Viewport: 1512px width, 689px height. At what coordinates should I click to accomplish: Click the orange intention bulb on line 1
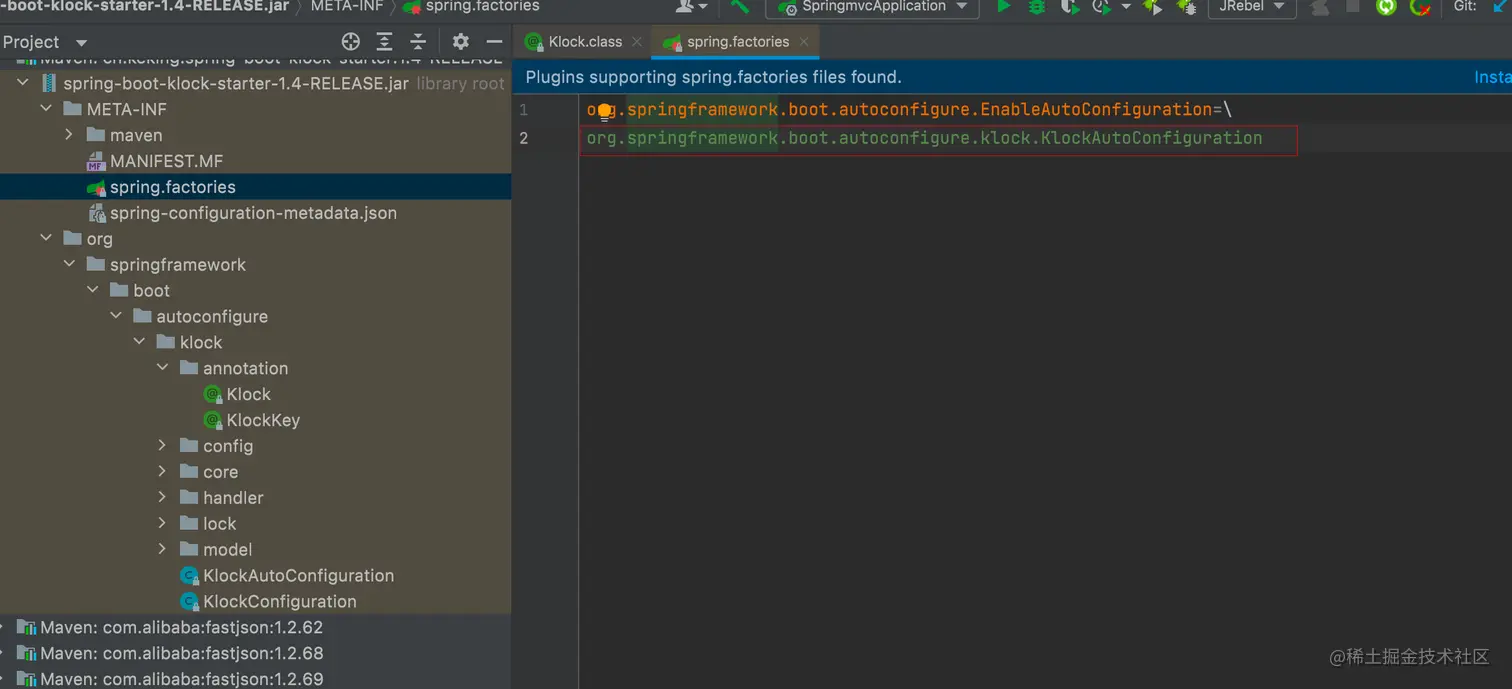(x=604, y=112)
